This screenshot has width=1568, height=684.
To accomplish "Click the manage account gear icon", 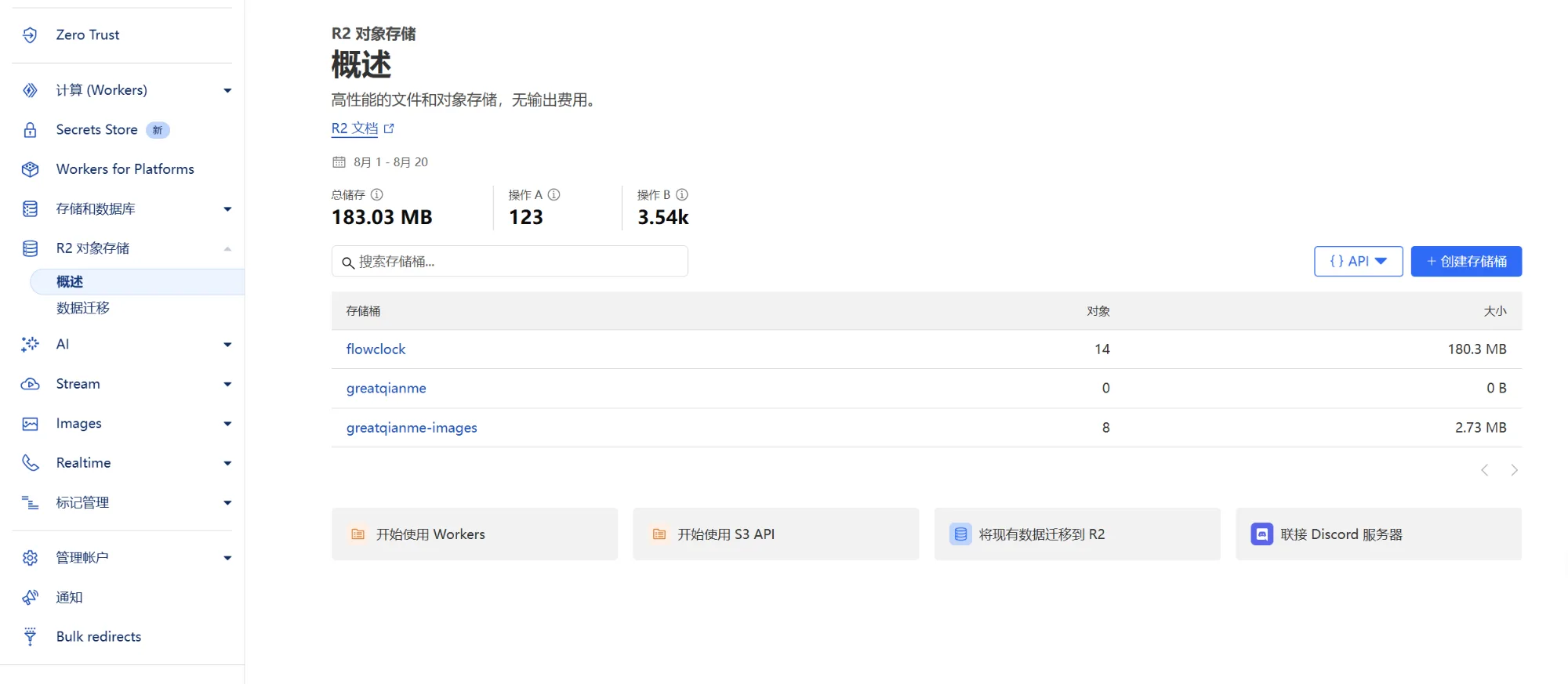I will coord(30,558).
